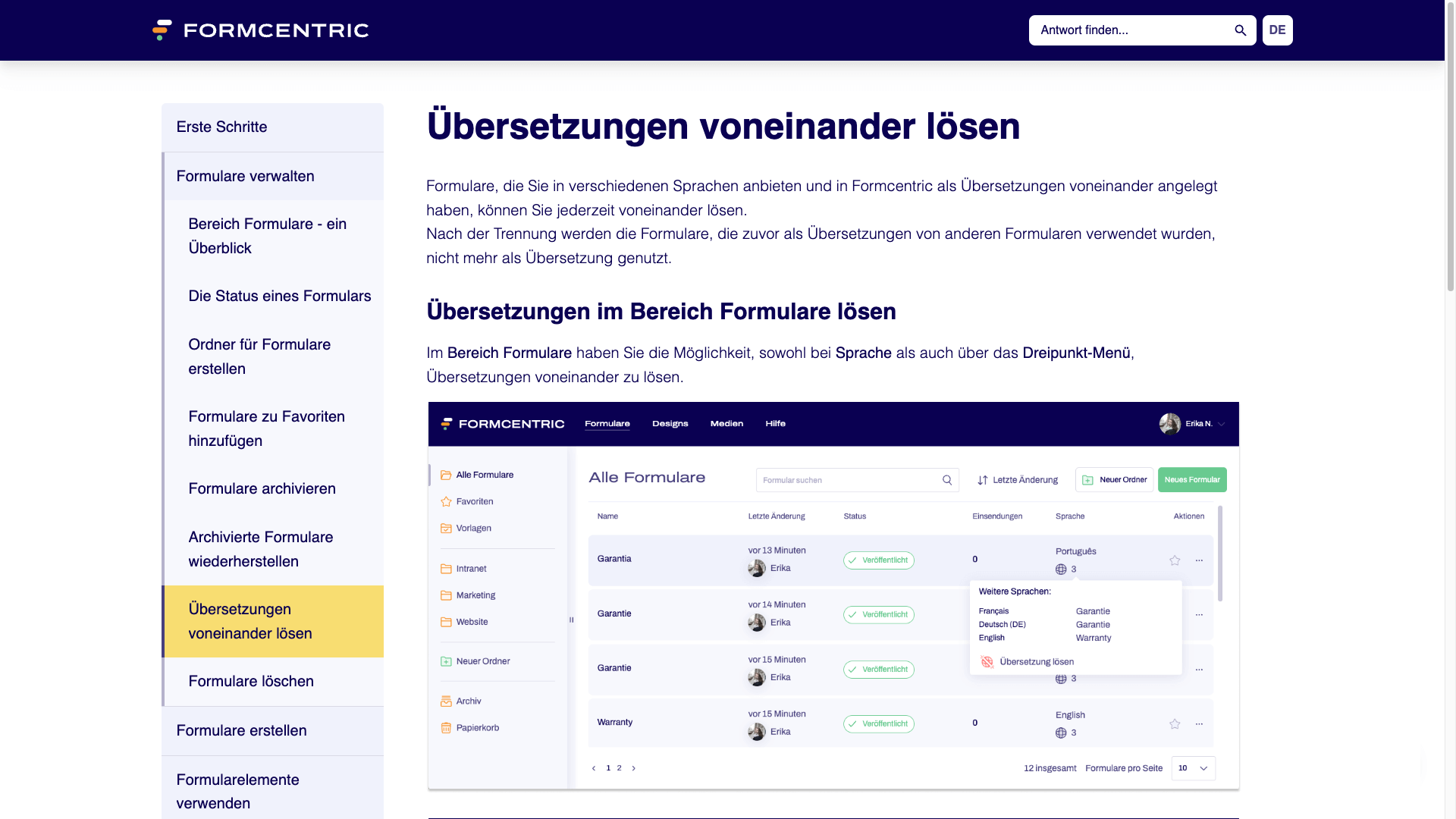Click the Favoriten star icon in sidebar screenshot
This screenshot has height=819, width=1456.
(x=446, y=502)
